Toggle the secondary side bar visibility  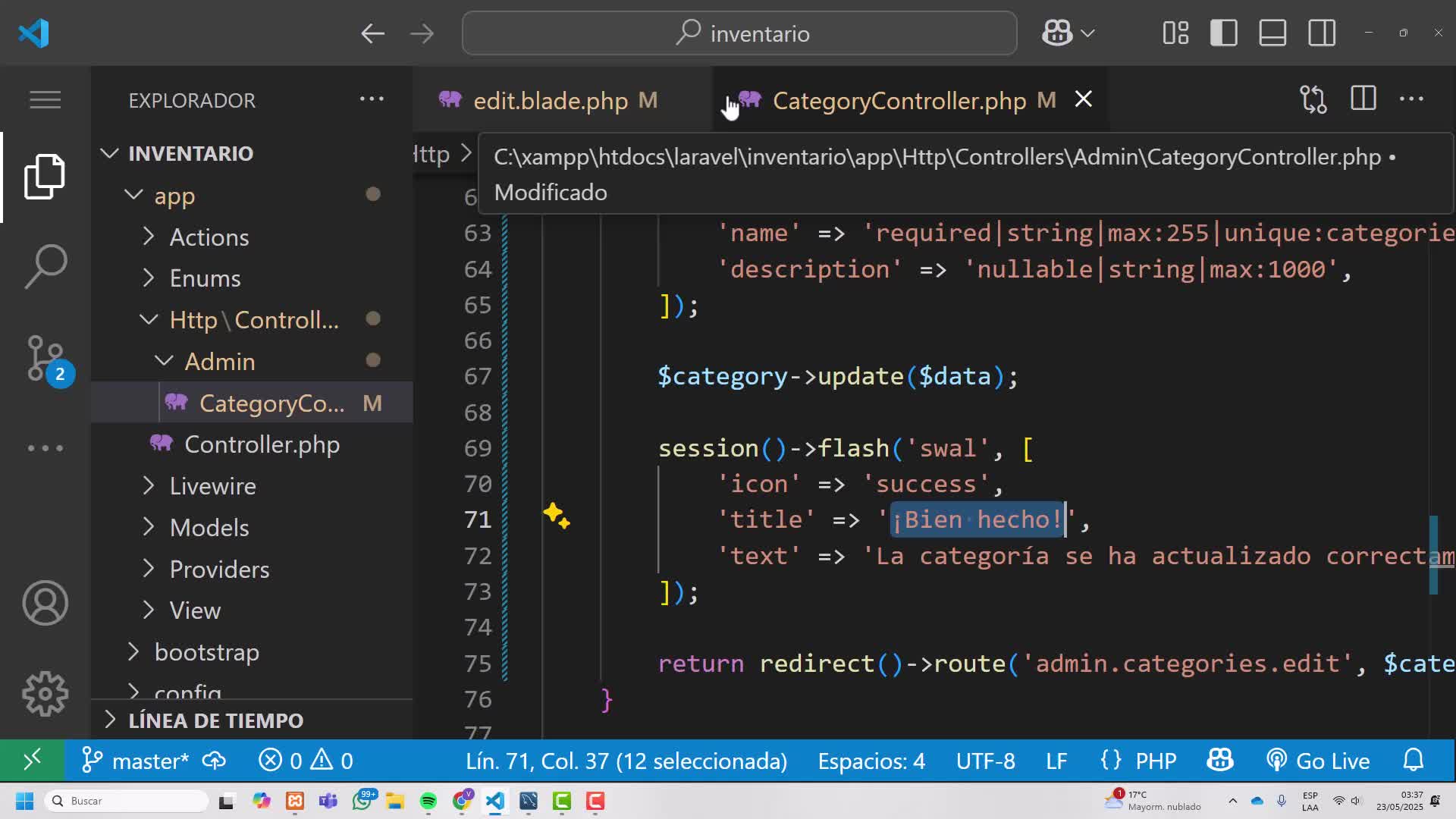[x=1322, y=33]
